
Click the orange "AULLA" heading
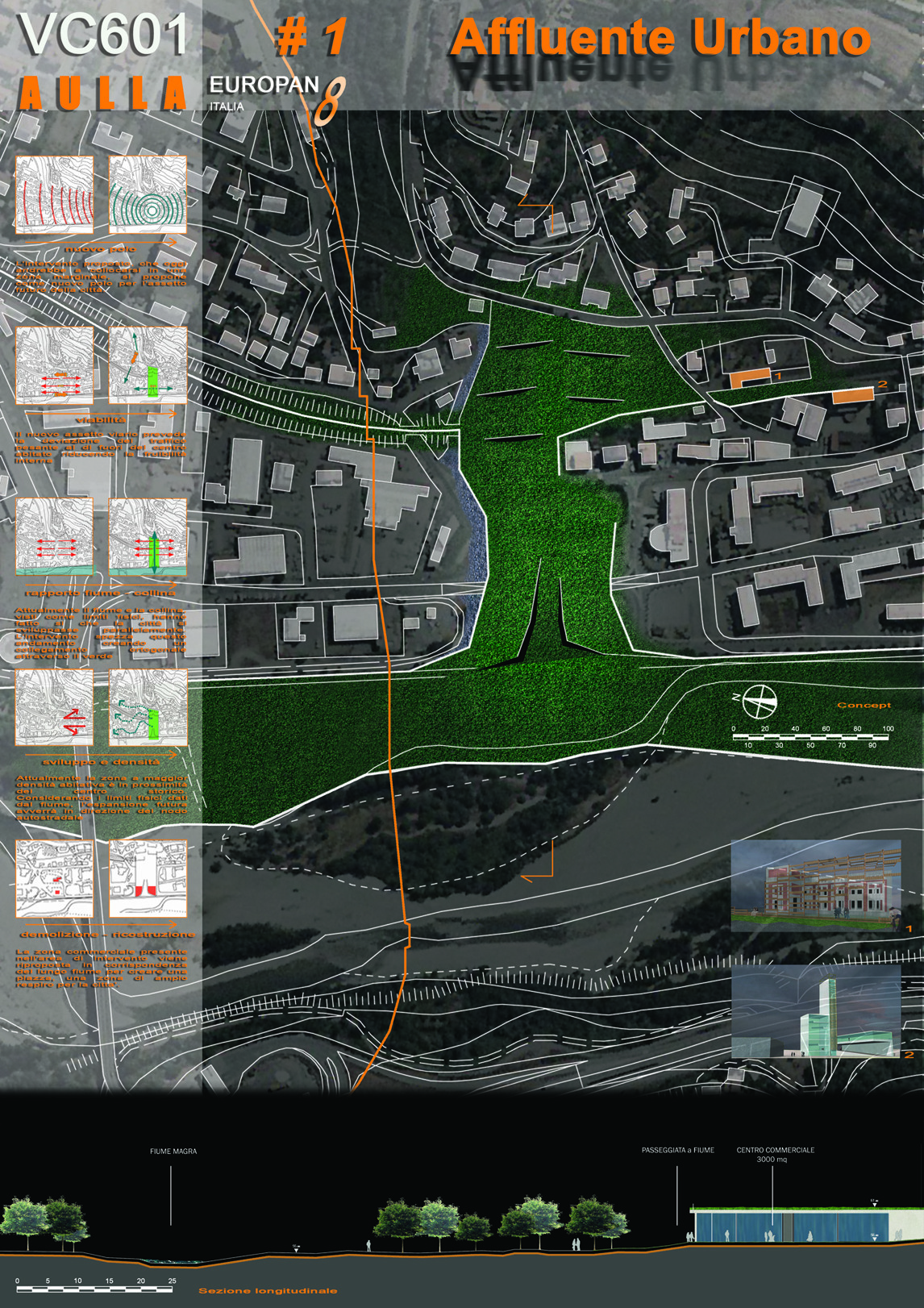coord(102,94)
